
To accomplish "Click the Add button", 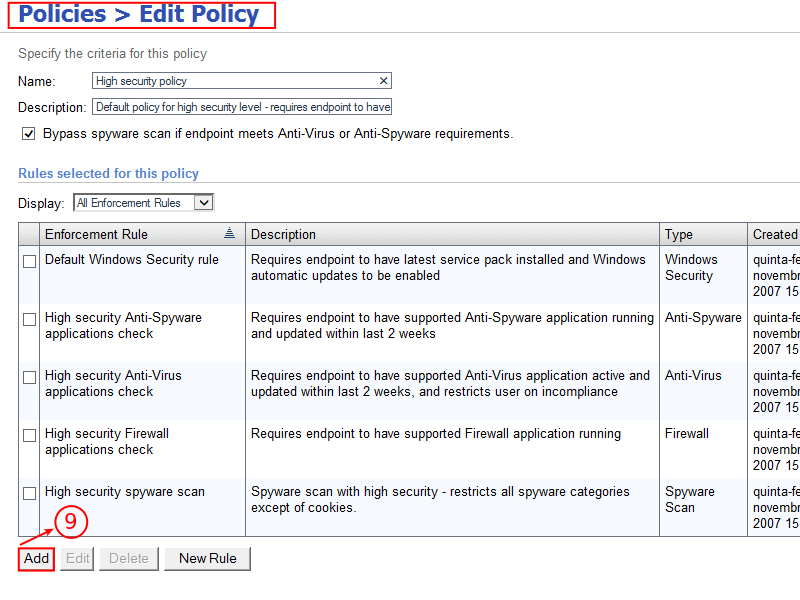I will tap(36, 559).
